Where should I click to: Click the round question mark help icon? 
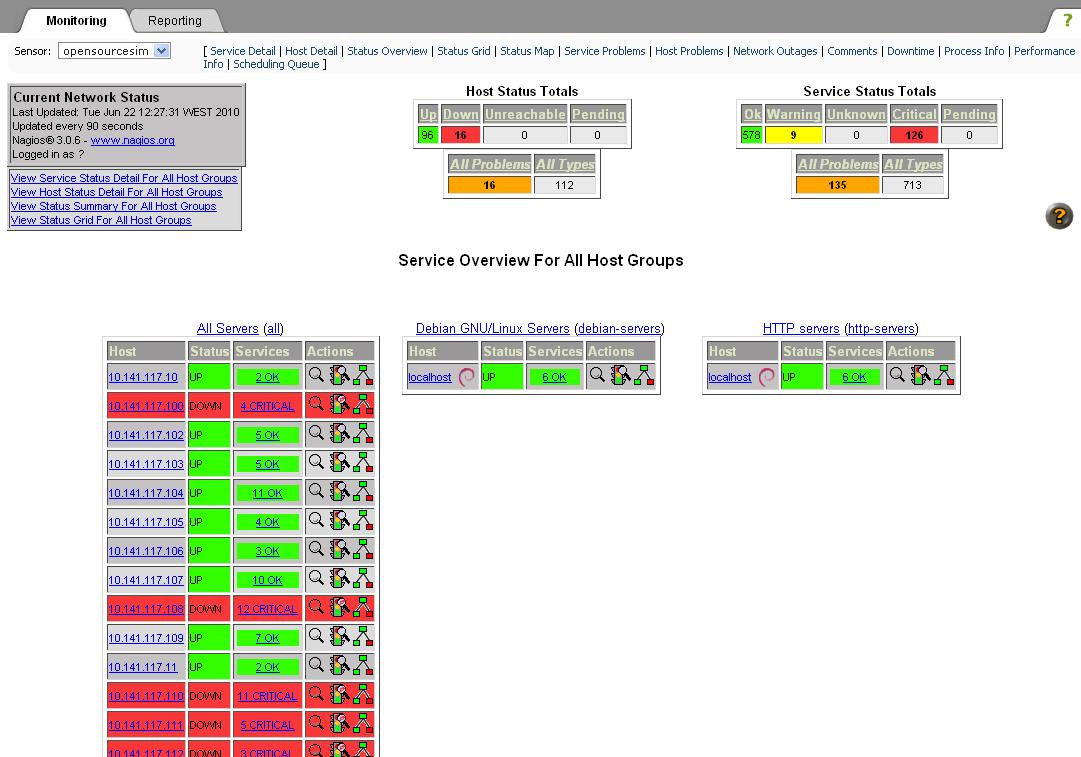coord(1058,216)
